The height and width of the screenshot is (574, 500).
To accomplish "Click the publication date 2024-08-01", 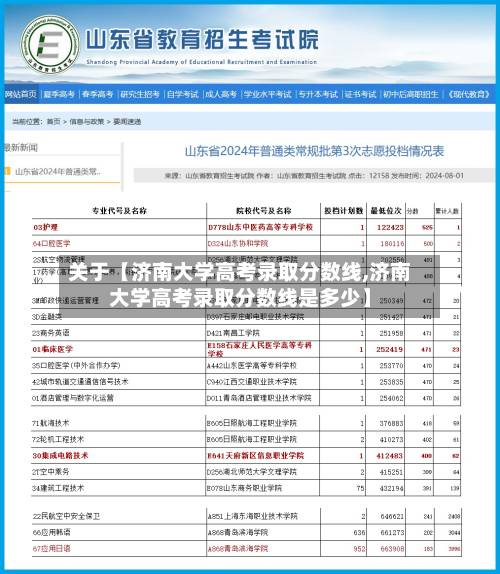I will [445, 176].
